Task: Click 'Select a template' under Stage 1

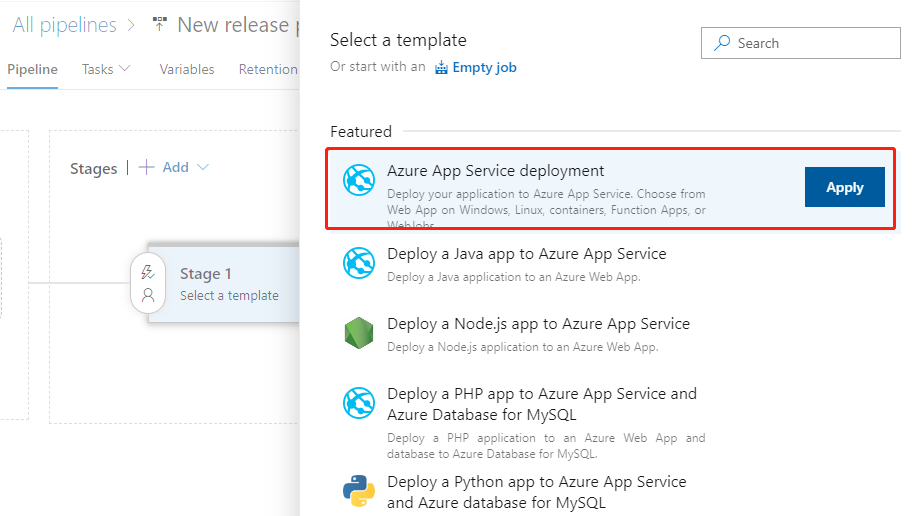Action: (x=229, y=295)
